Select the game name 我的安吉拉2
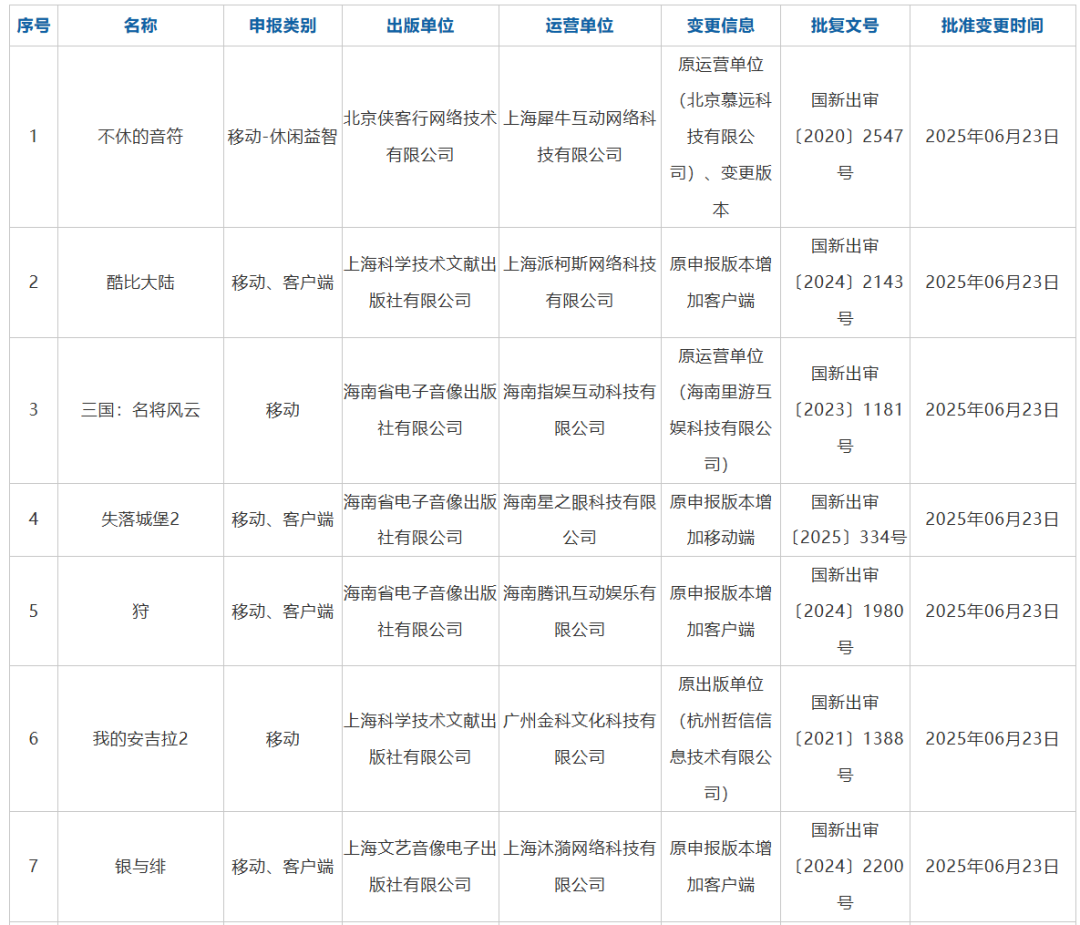 [141, 738]
